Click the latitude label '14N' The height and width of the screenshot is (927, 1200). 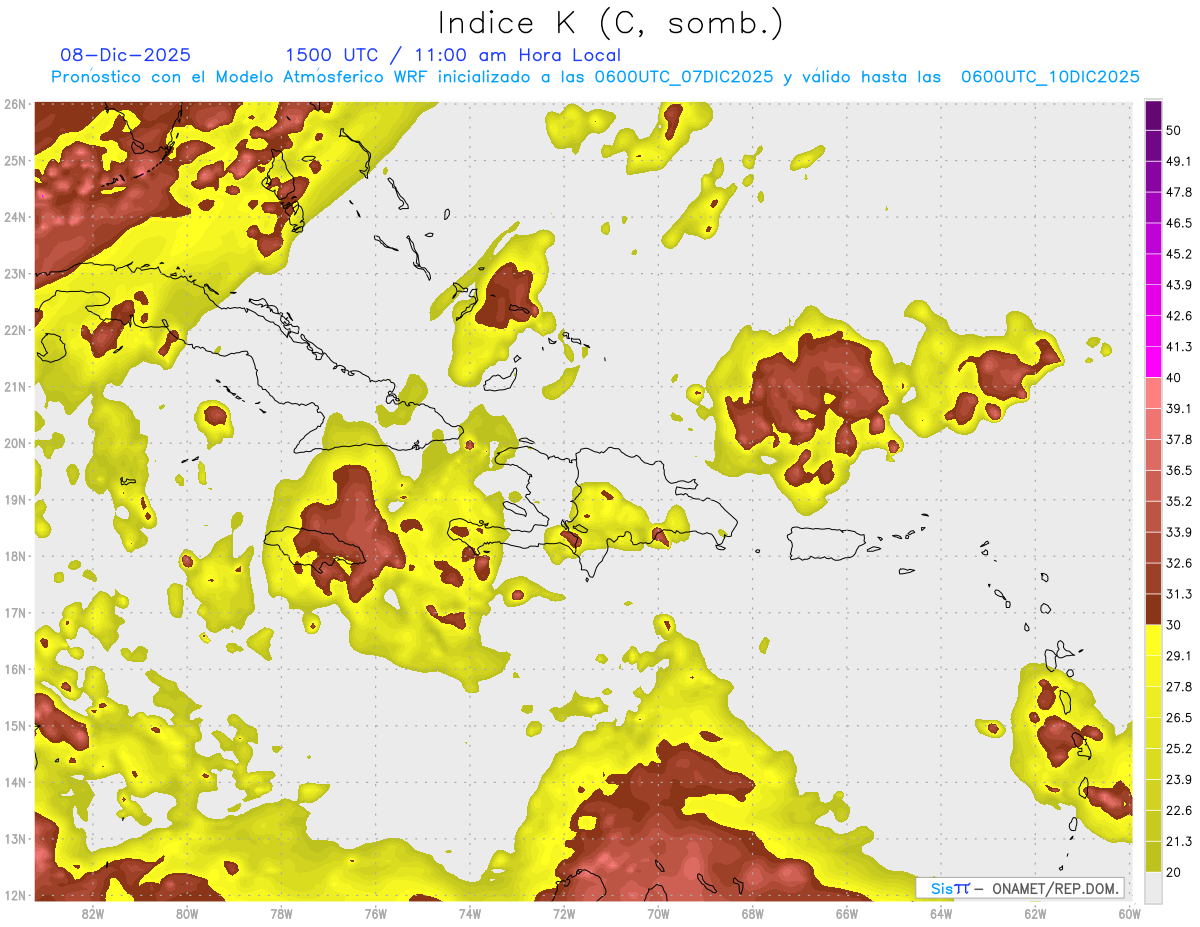click(15, 782)
